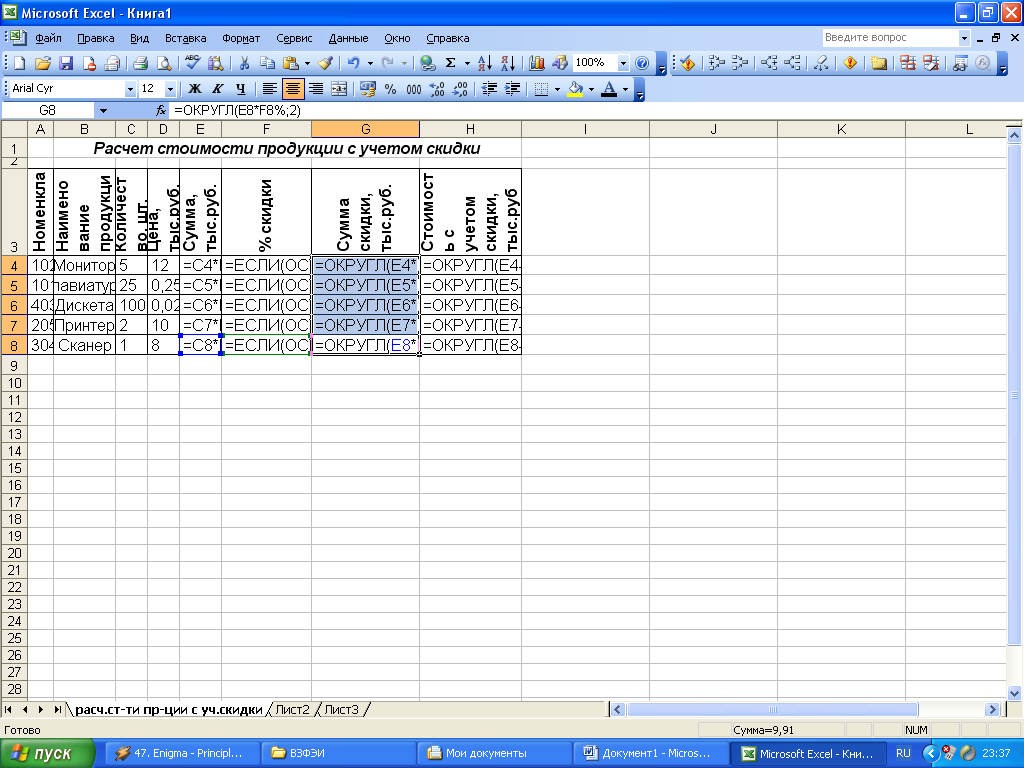Apply font color A swatch
The height and width of the screenshot is (768, 1024).
click(609, 89)
